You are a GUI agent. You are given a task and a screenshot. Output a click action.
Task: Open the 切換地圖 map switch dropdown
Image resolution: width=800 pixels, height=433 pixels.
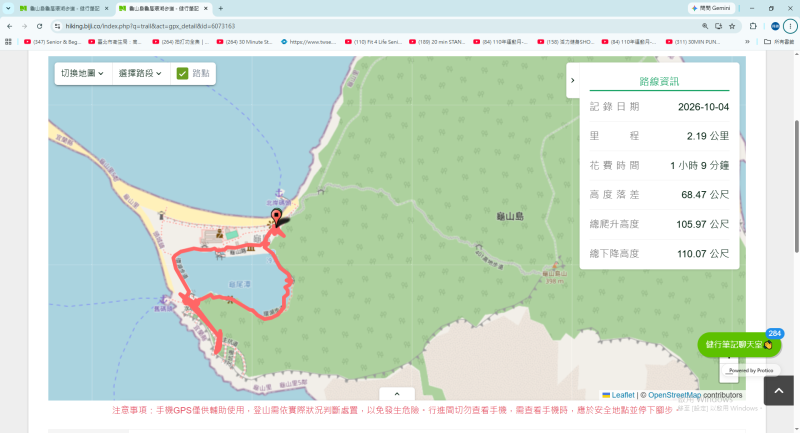click(x=82, y=73)
